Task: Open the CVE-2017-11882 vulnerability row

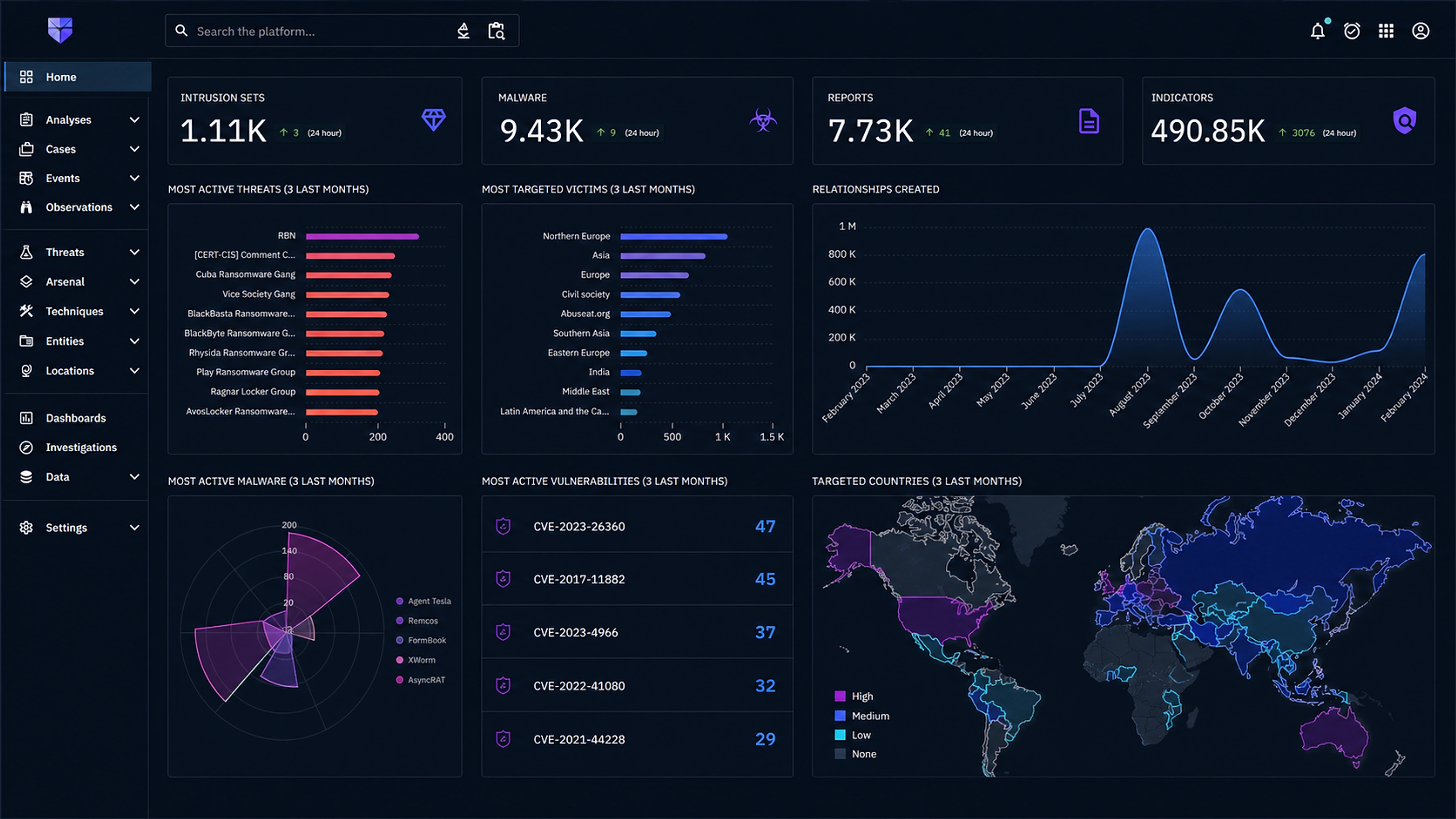Action: [637, 579]
